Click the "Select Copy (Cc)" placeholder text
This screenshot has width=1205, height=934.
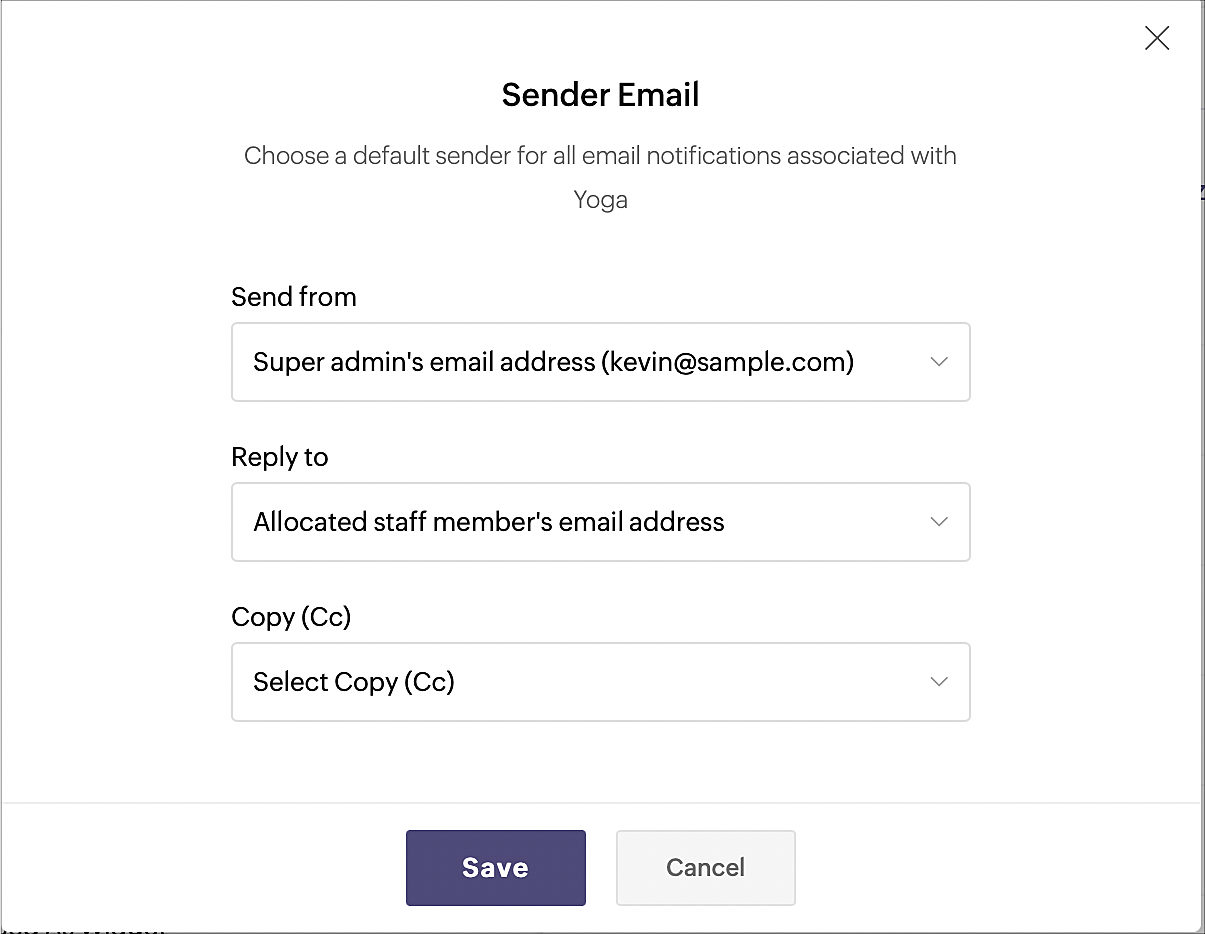[354, 682]
